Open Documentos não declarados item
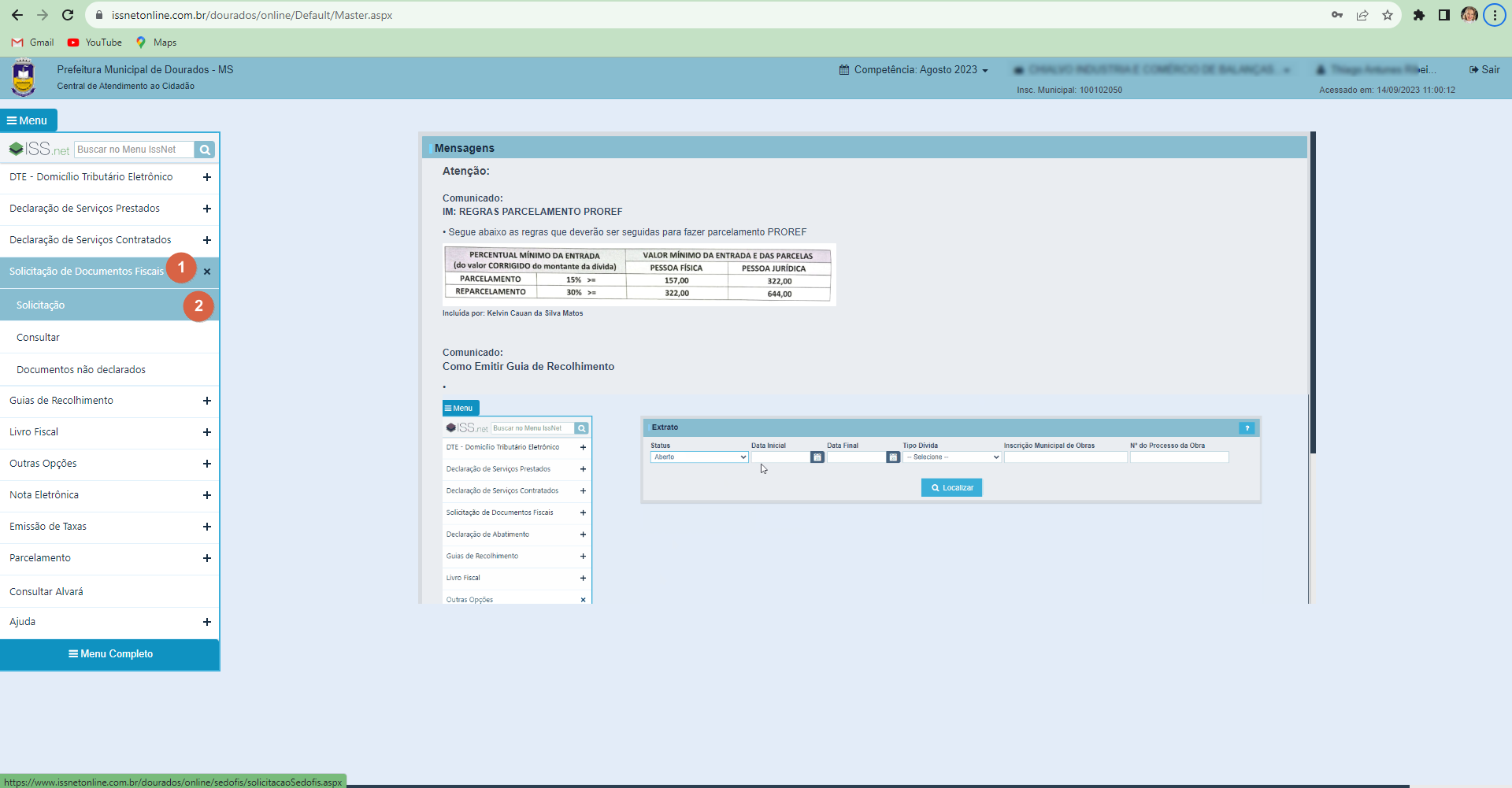Viewport: 1512px width, 788px height. point(109,370)
